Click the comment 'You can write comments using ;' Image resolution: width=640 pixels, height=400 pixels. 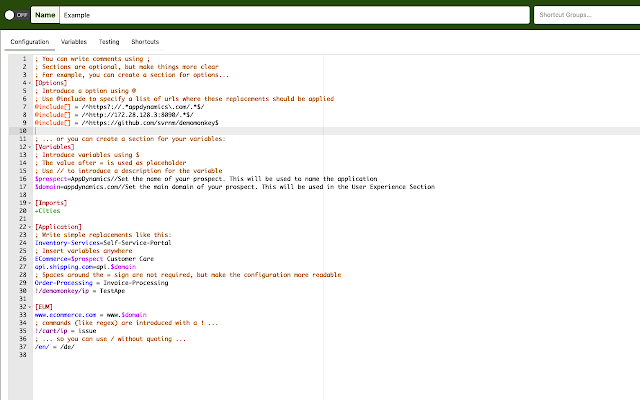93,59
